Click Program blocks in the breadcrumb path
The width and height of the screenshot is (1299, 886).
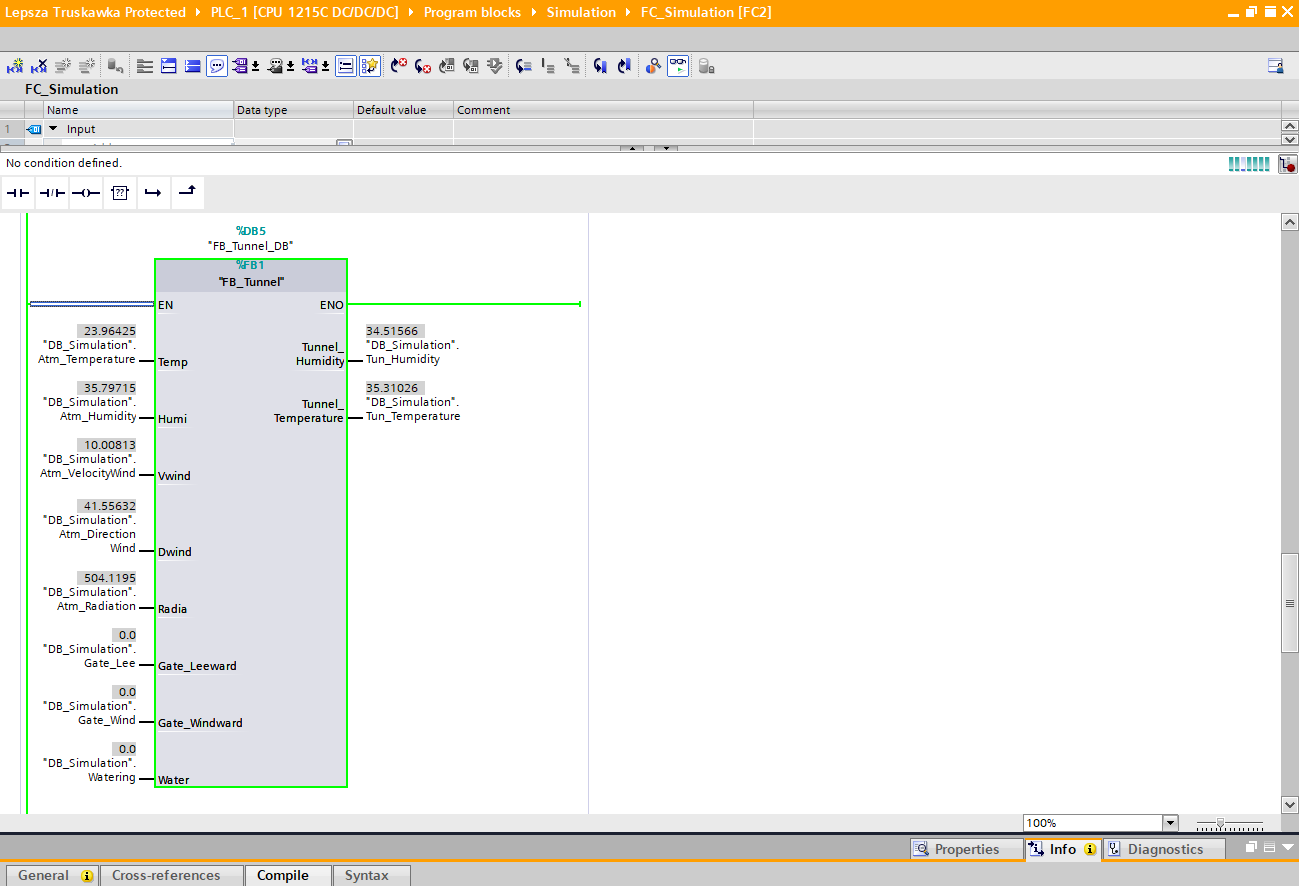(472, 12)
